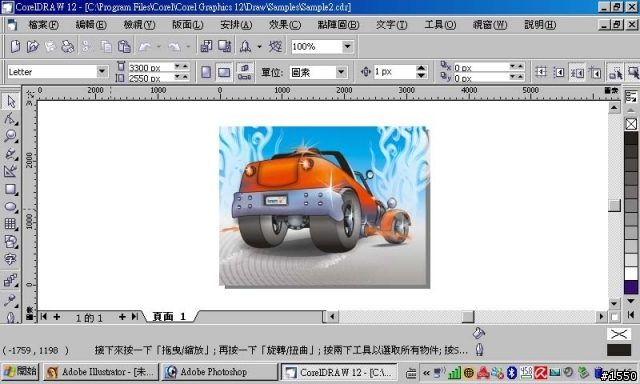Choose the Rectangle tool
Image resolution: width=640 pixels, height=384 pixels.
point(10,189)
